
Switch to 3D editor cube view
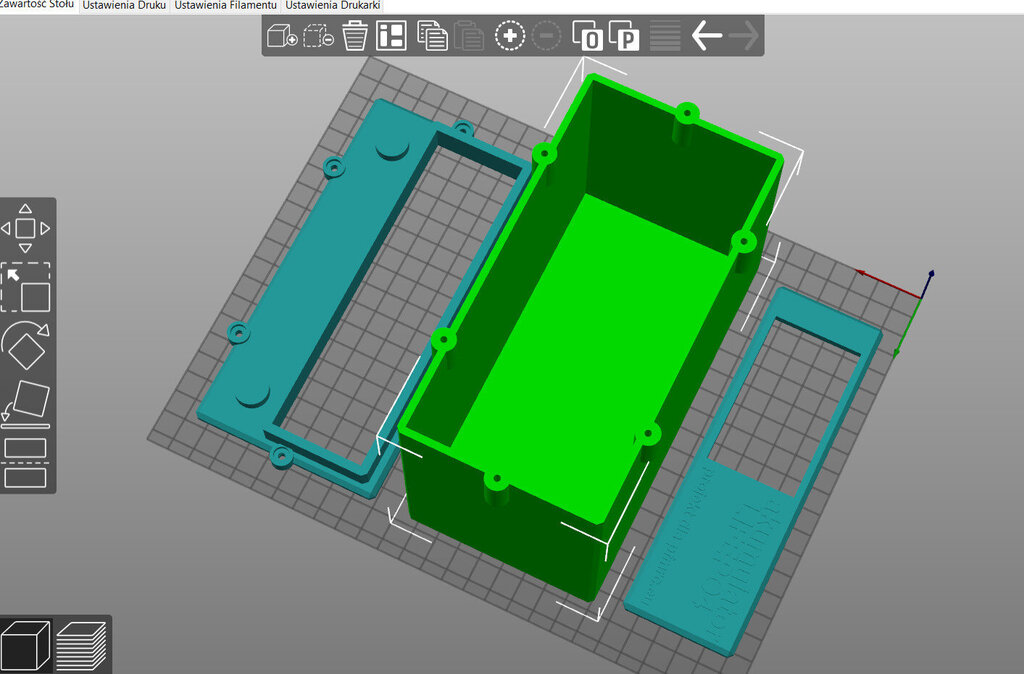(x=25, y=645)
